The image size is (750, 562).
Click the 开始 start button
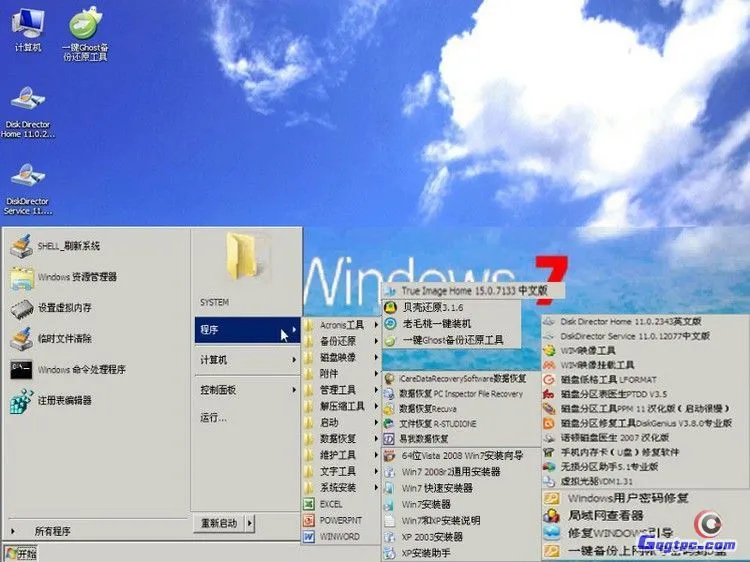(20, 553)
